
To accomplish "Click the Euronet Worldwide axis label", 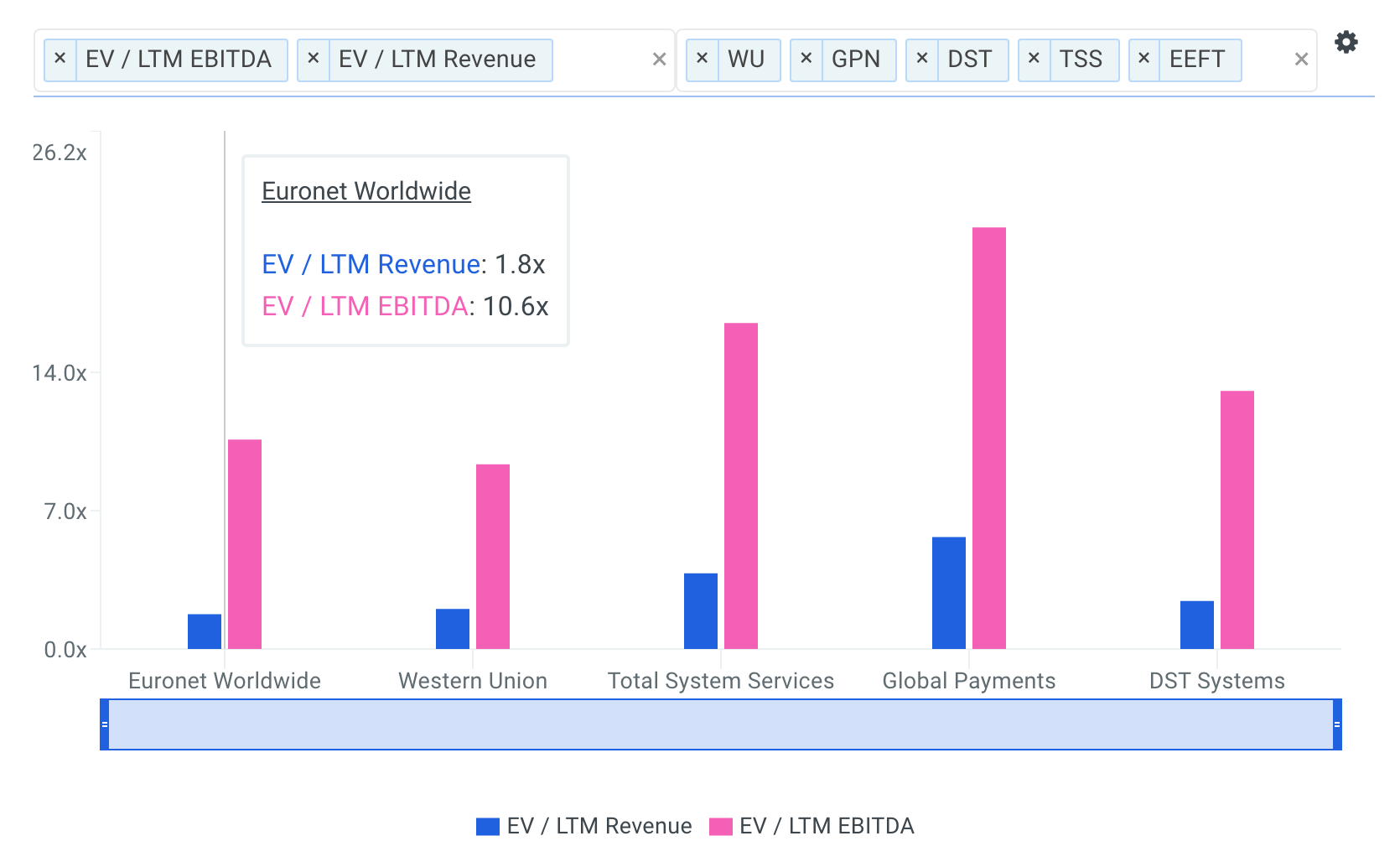I will 225,681.
